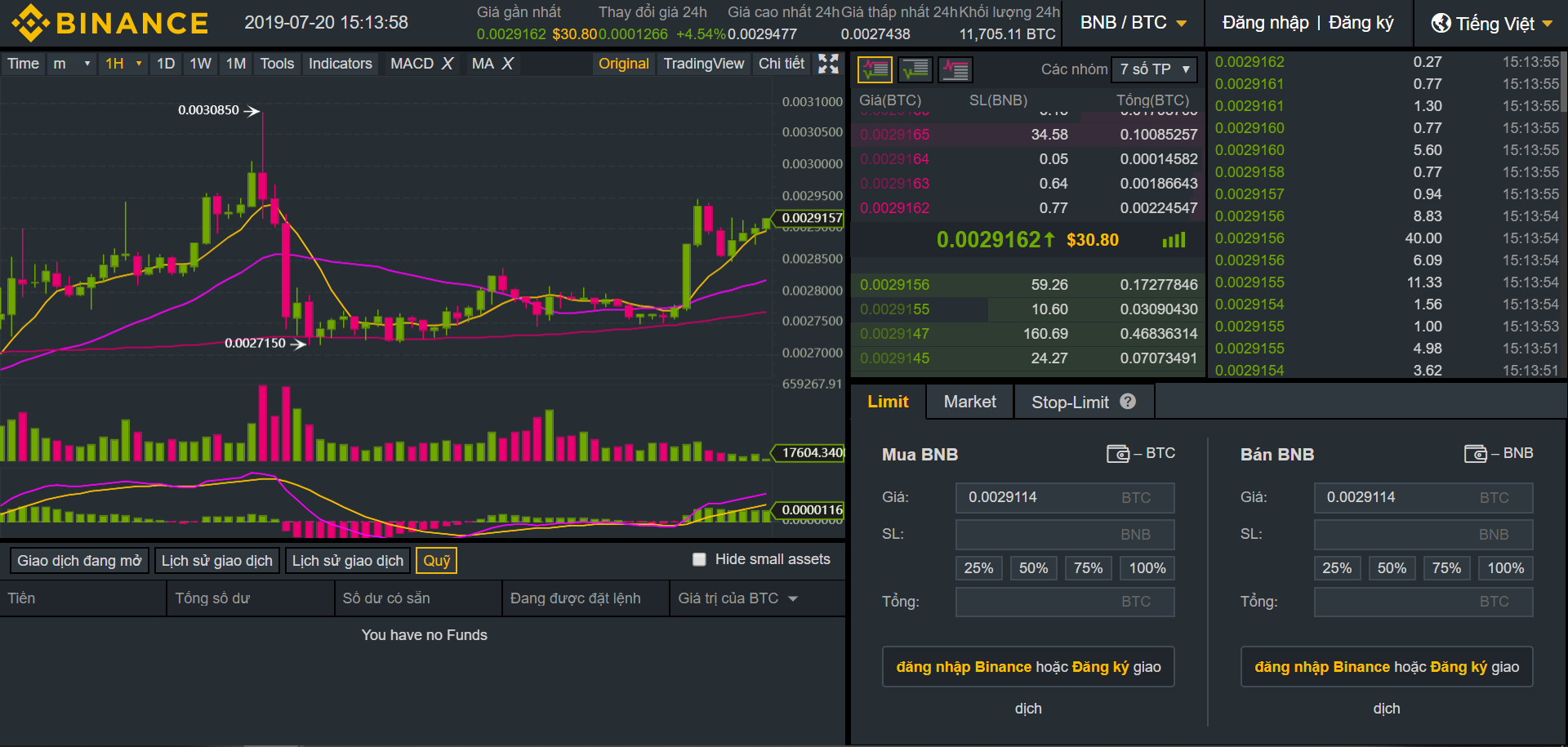Click the Stop-Limit help question mark icon
Viewport: 1568px width, 747px height.
click(1128, 402)
